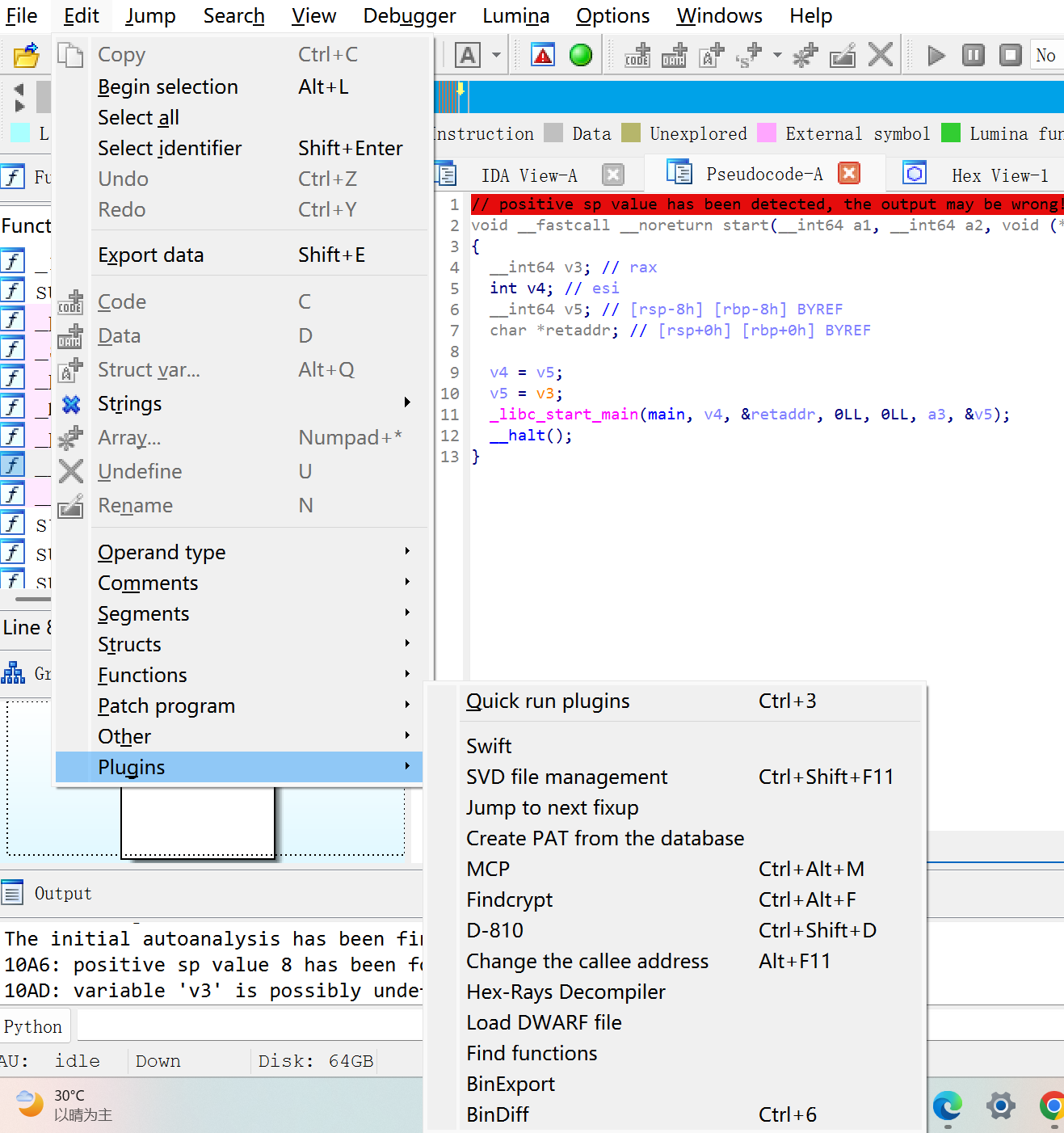Open the settings gear in the taskbar
The width and height of the screenshot is (1064, 1133).
pos(1001,1106)
